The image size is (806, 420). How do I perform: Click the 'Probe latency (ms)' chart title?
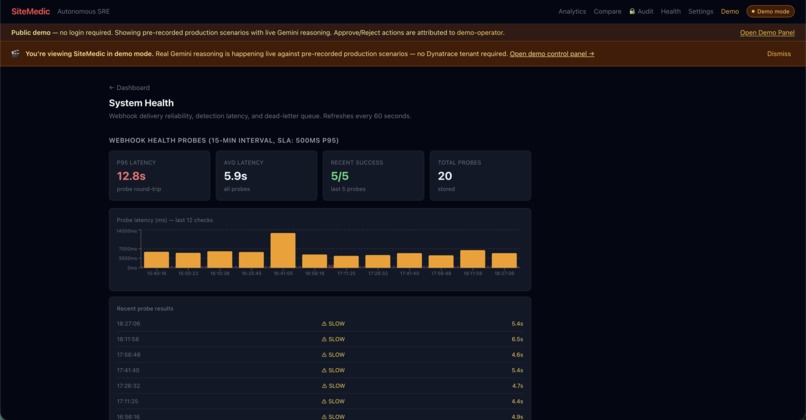tap(164, 220)
